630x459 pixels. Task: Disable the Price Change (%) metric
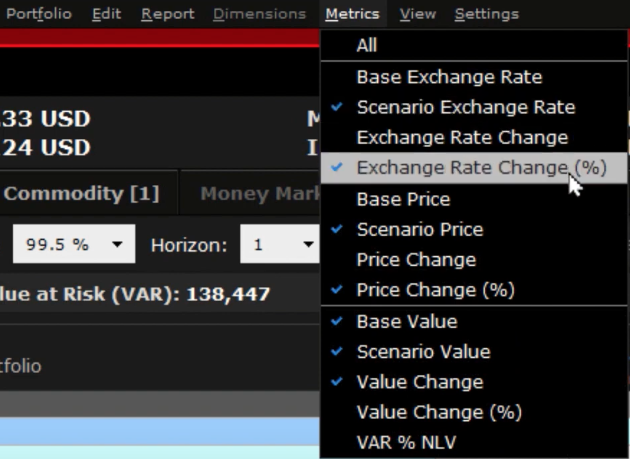coord(435,290)
